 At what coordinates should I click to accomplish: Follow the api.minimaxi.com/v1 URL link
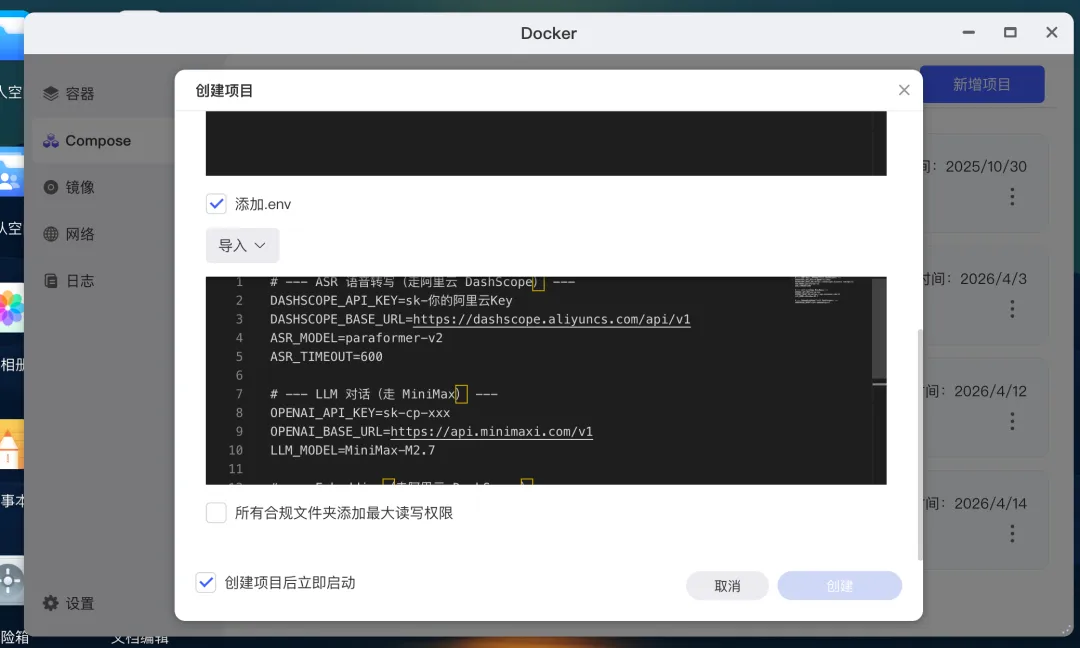[491, 431]
